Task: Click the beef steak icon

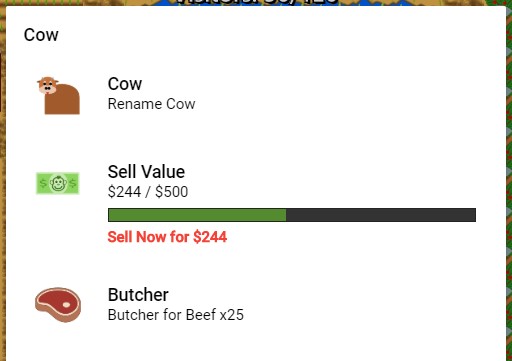Action: coord(58,305)
